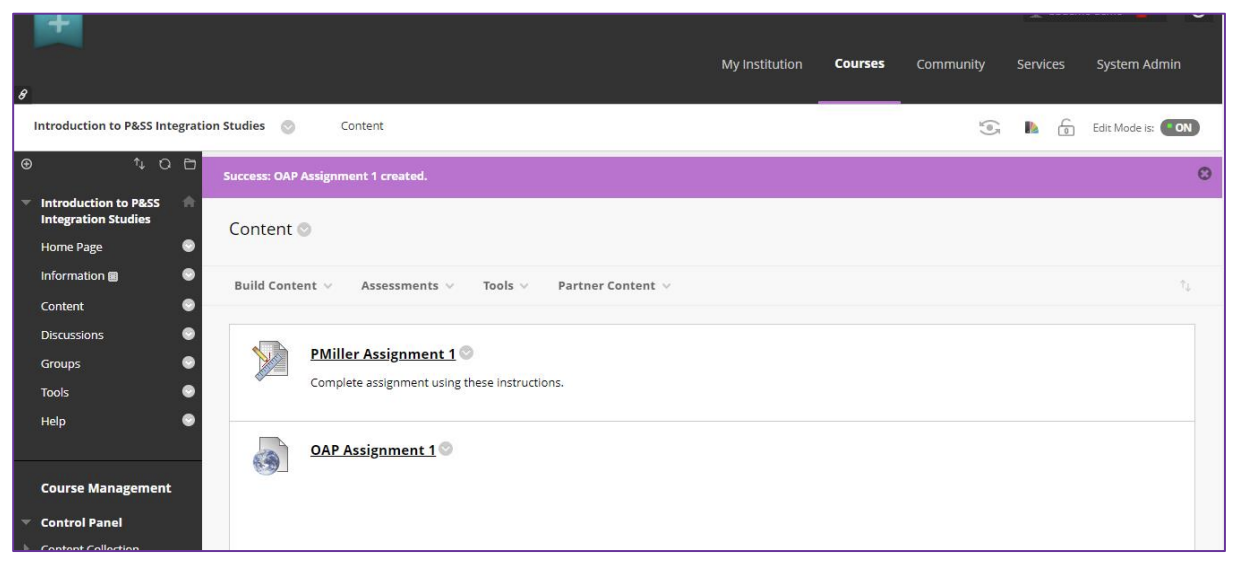Open the sidebar Tools item chevron

coord(189,393)
